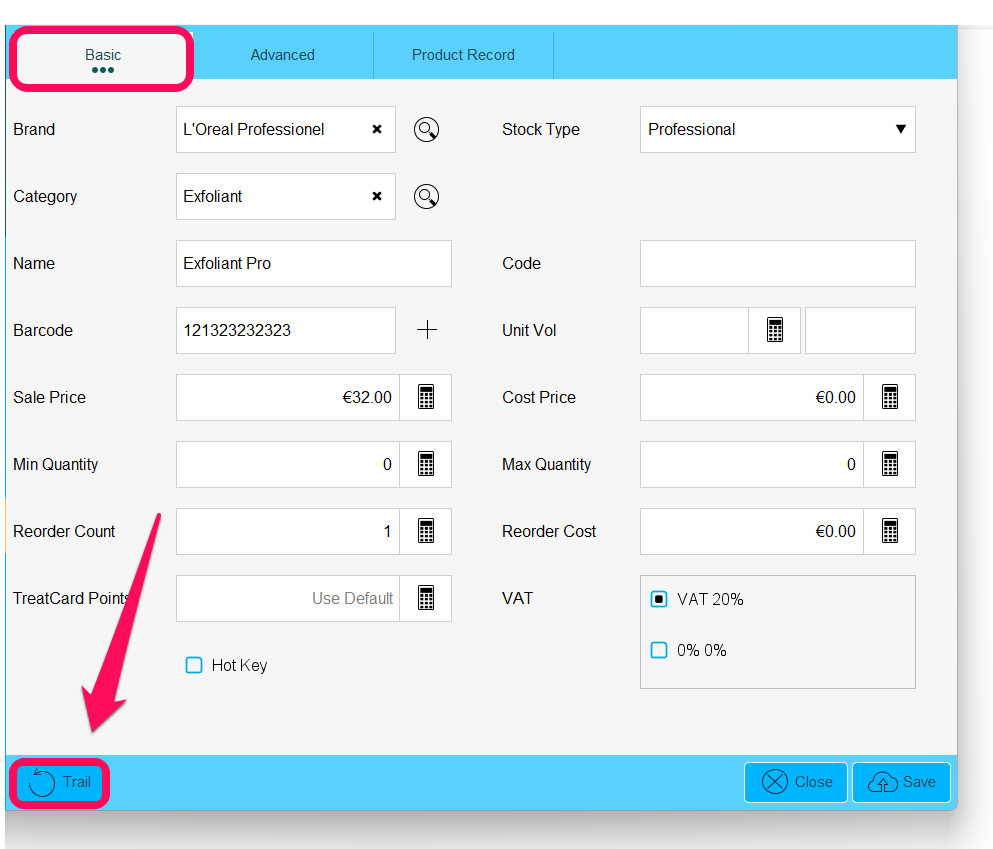The image size is (993, 849).
Task: Select the 0% 0% VAT option
Action: (x=659, y=650)
